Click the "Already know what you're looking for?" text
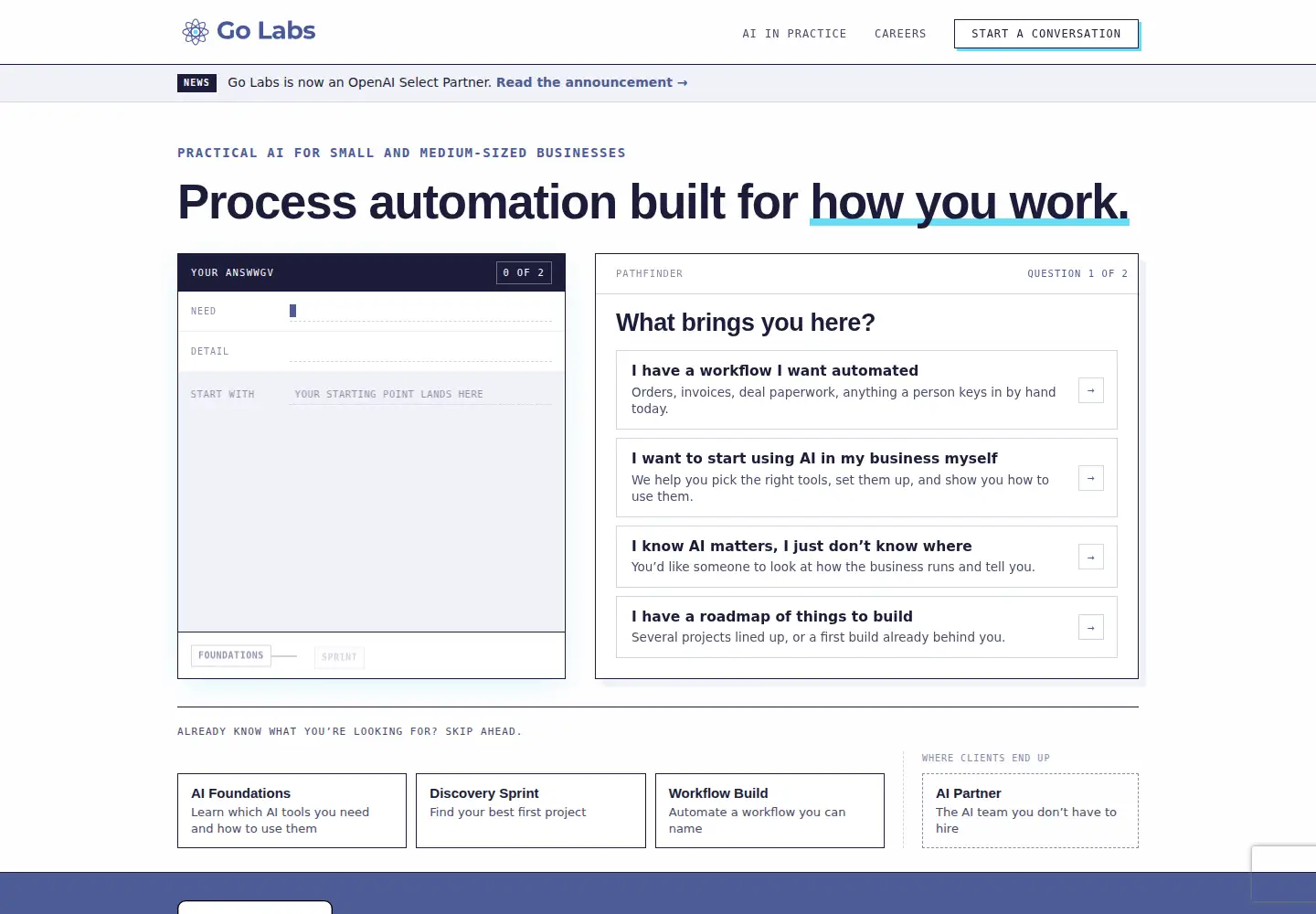The image size is (1316, 914). pos(349,731)
